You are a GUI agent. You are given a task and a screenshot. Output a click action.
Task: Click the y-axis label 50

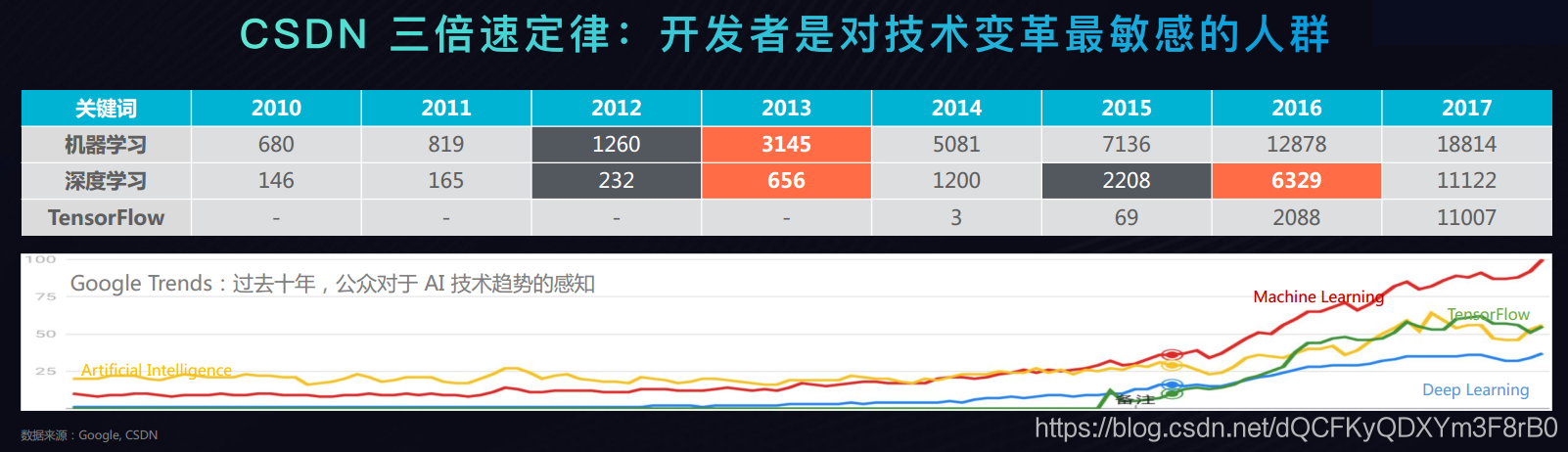[x=45, y=334]
